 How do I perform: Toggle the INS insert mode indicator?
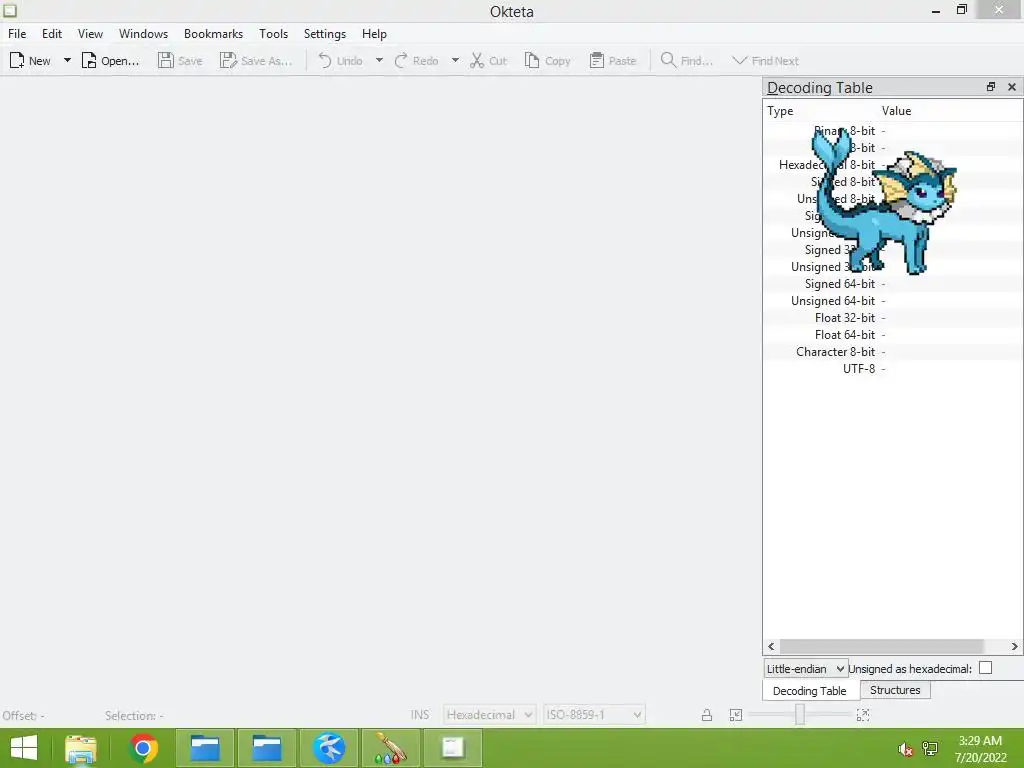click(x=420, y=715)
